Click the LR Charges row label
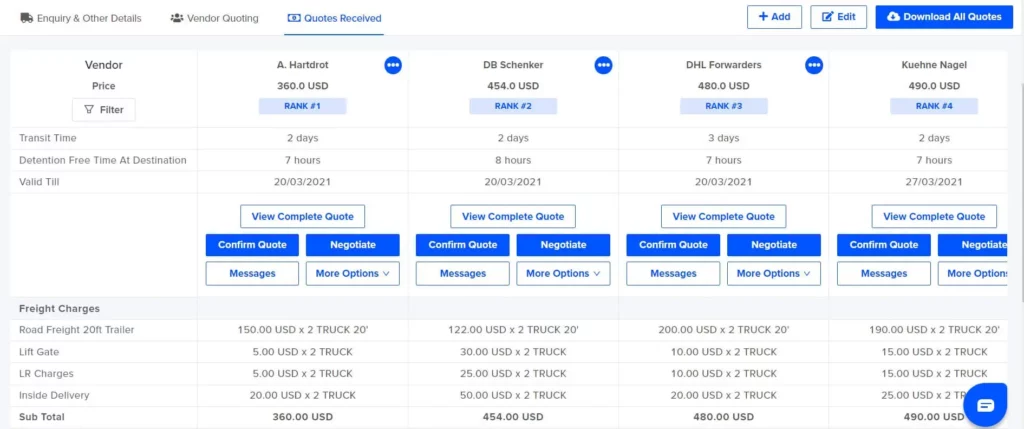The height and width of the screenshot is (429, 1024). pyautogui.click(x=46, y=373)
